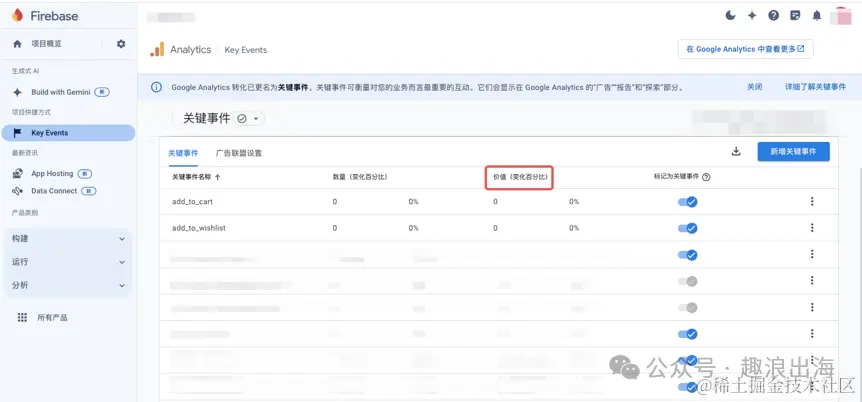Switch to 关键事件 tab
The image size is (862, 402).
coord(183,153)
